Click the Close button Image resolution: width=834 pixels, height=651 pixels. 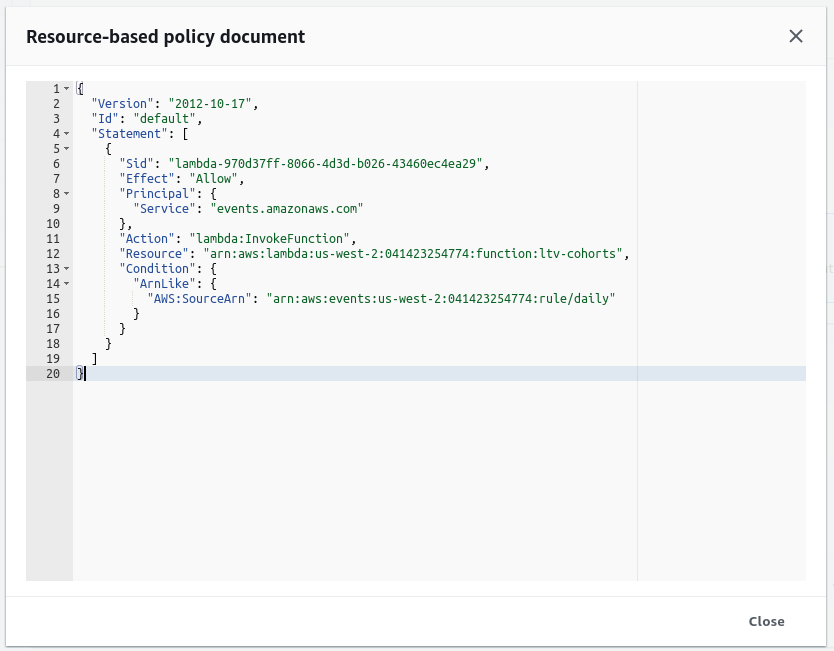pos(766,621)
